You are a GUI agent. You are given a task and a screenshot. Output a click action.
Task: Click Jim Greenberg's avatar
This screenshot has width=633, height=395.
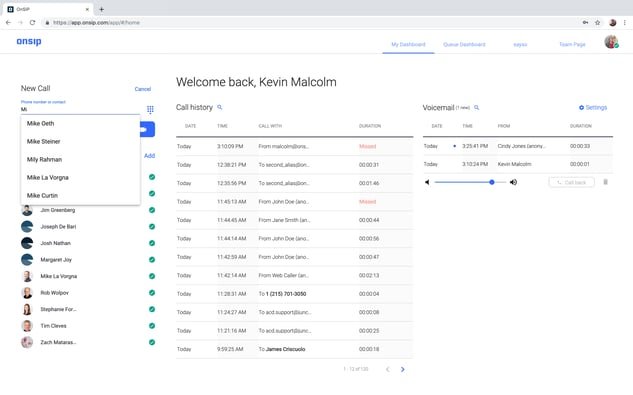pyautogui.click(x=27, y=210)
